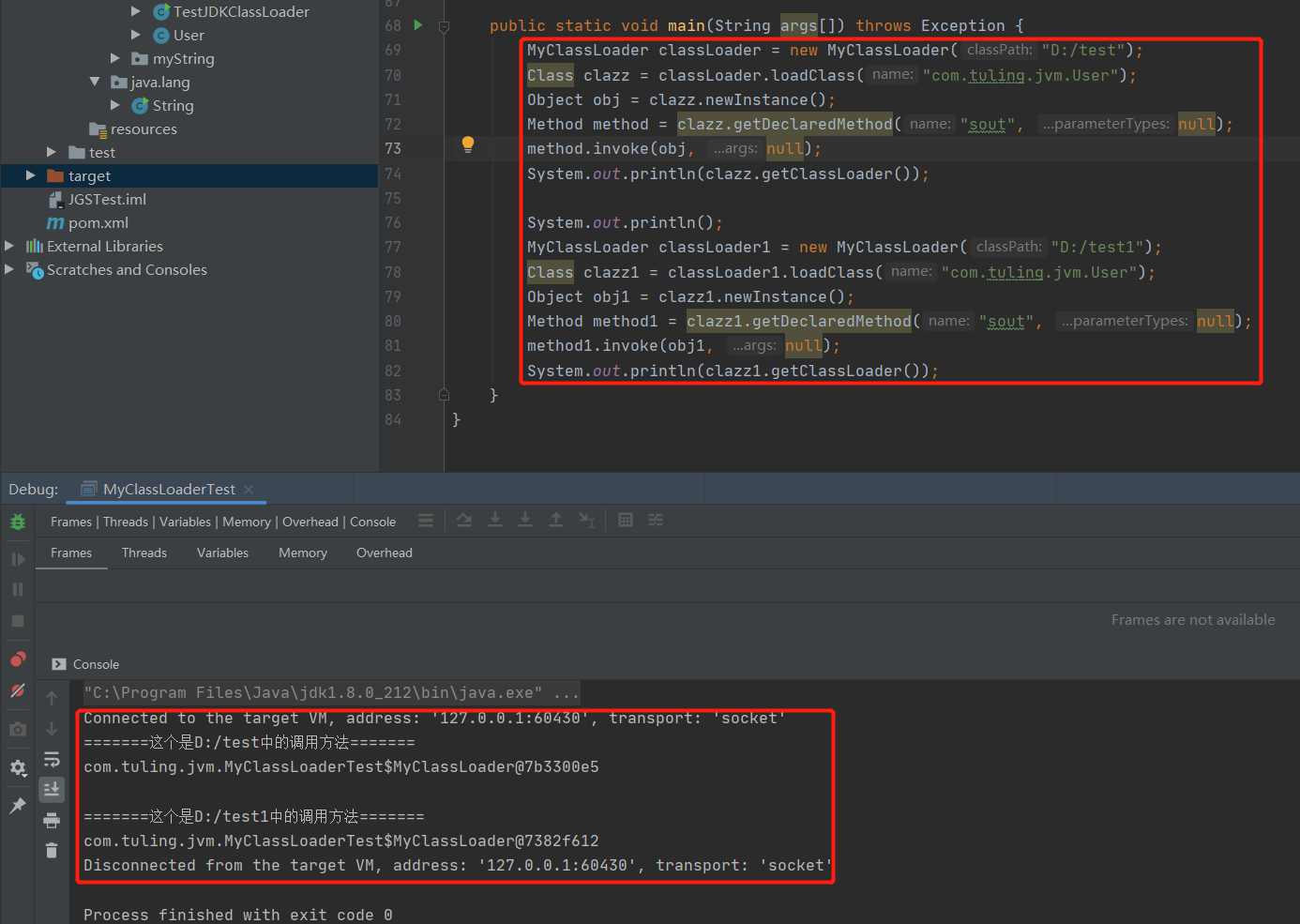
Task: Expand the String class node arrow
Action: tap(115, 105)
